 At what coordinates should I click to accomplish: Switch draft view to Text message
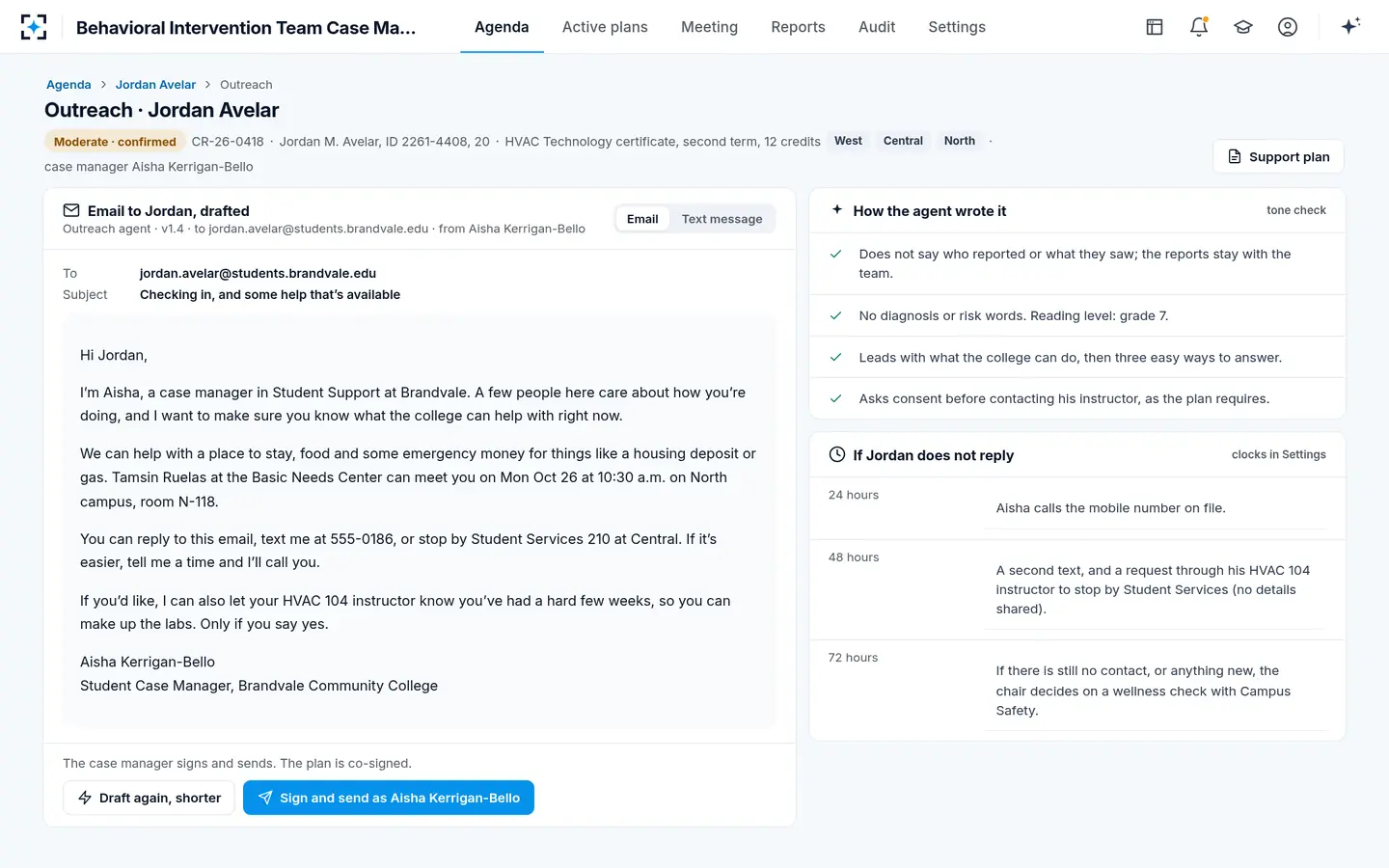[x=722, y=219]
